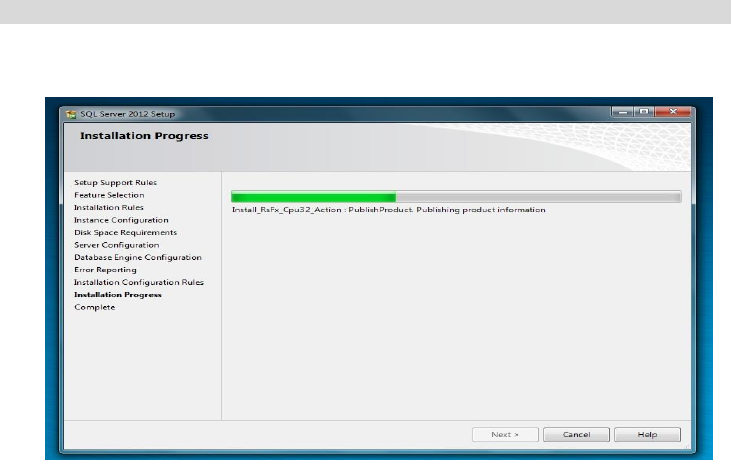Maximize the SQL Server Setup window

(x=644, y=112)
